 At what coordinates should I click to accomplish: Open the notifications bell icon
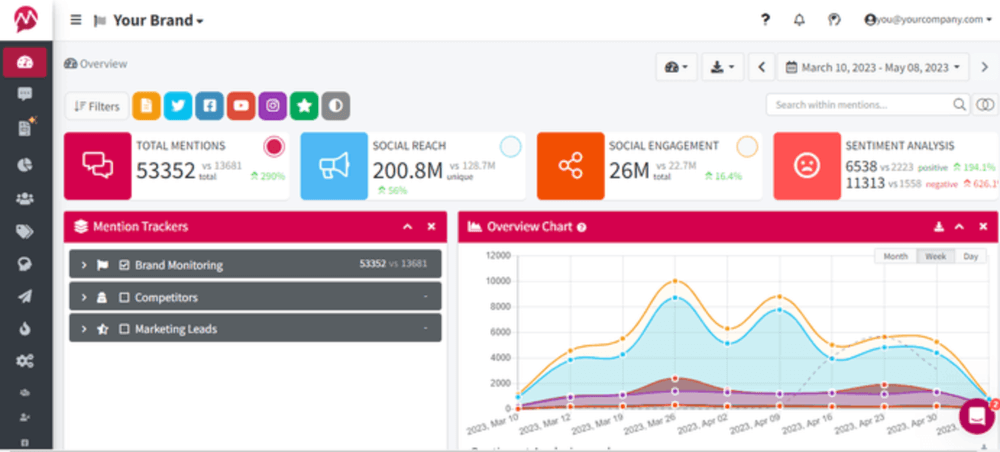(799, 20)
